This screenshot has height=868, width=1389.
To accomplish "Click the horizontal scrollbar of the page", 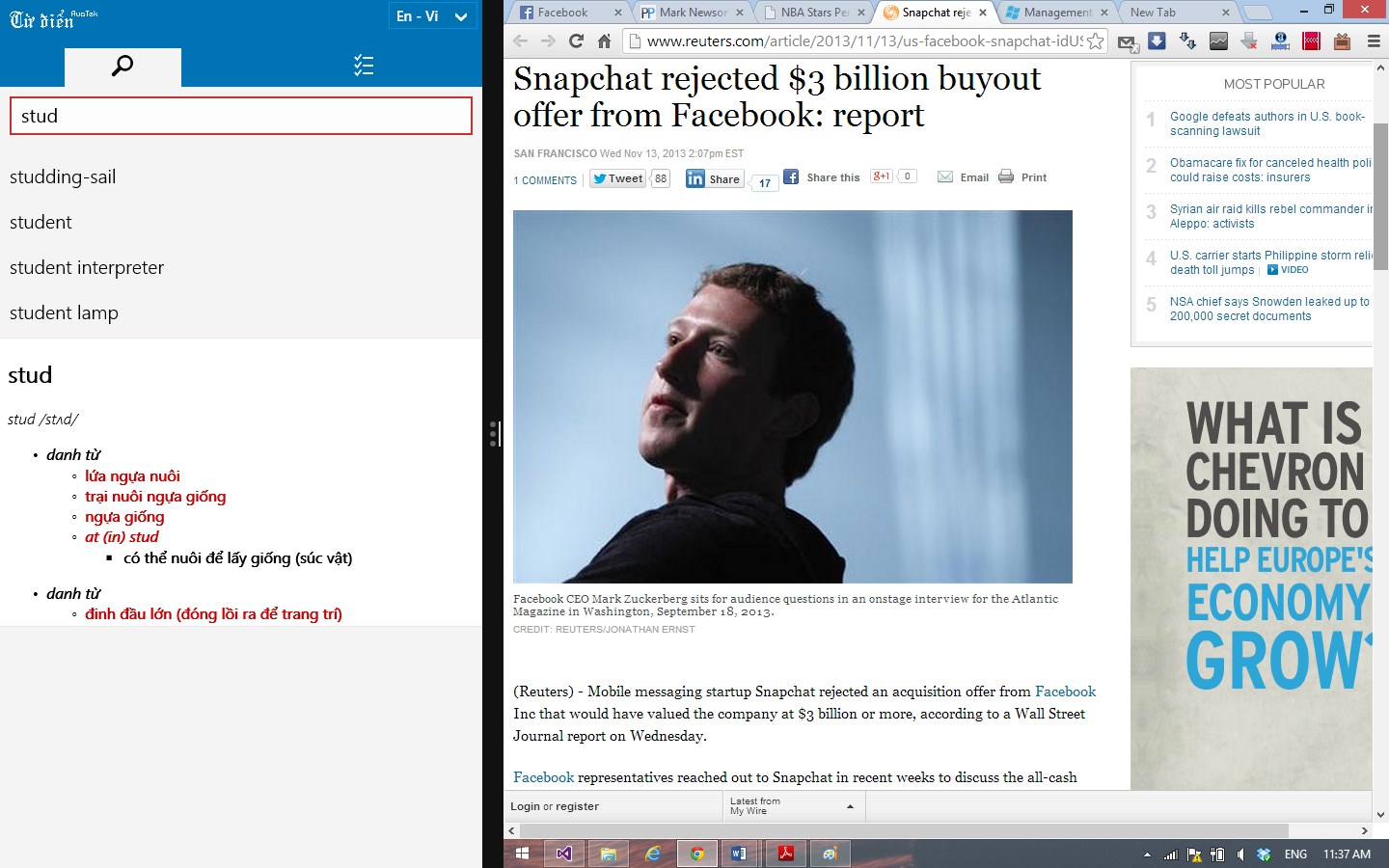I will click(x=904, y=830).
